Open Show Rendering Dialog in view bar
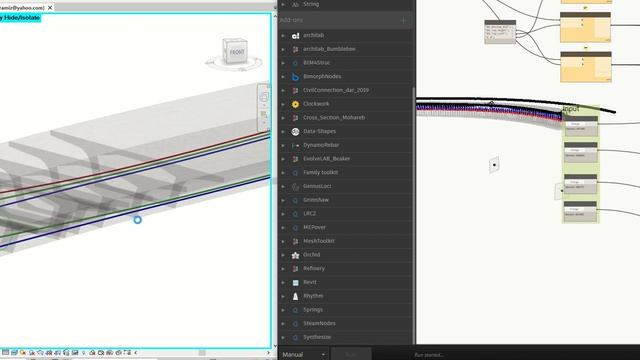640x360 pixels. click(x=40, y=352)
